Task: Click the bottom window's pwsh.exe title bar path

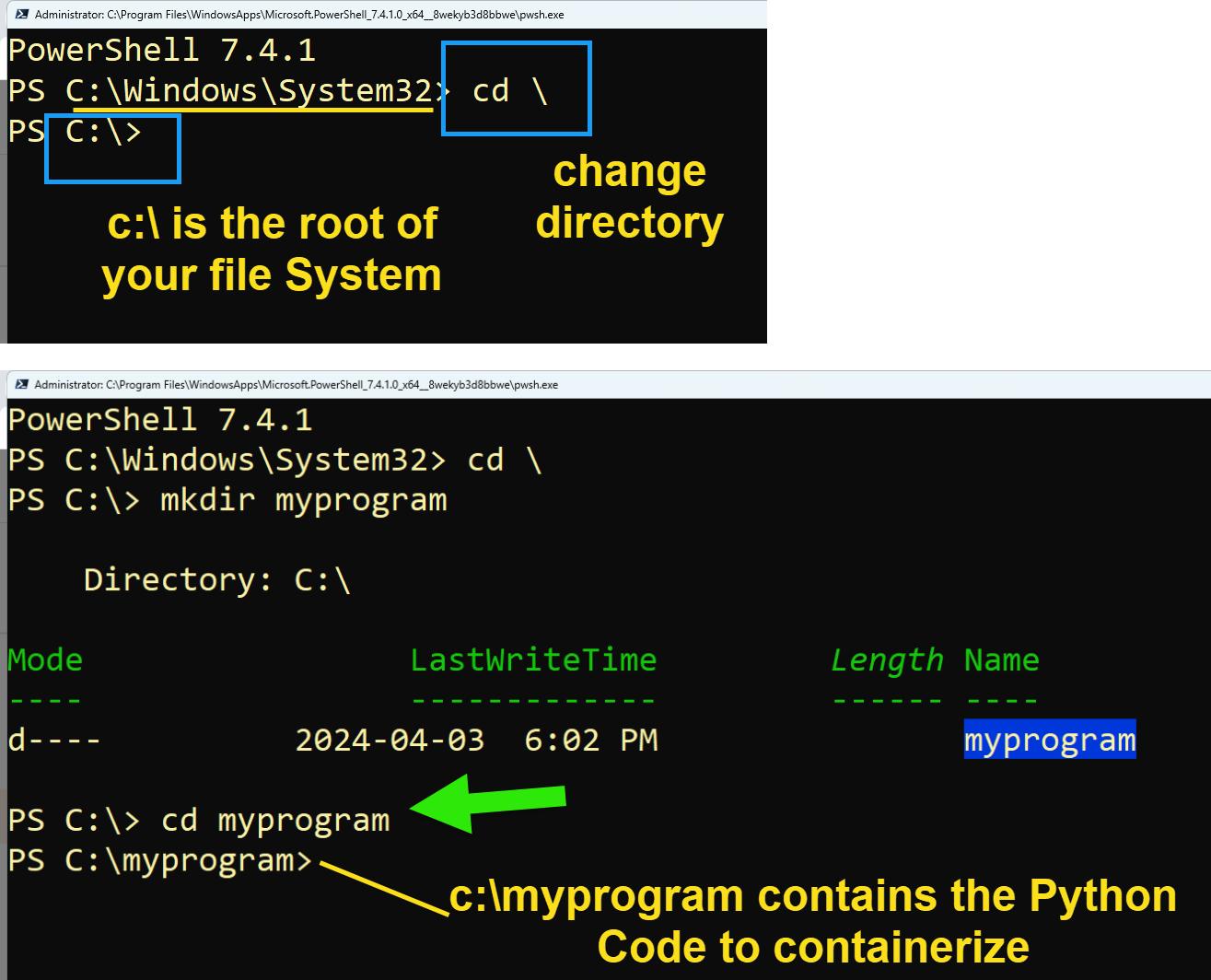Action: pyautogui.click(x=297, y=385)
